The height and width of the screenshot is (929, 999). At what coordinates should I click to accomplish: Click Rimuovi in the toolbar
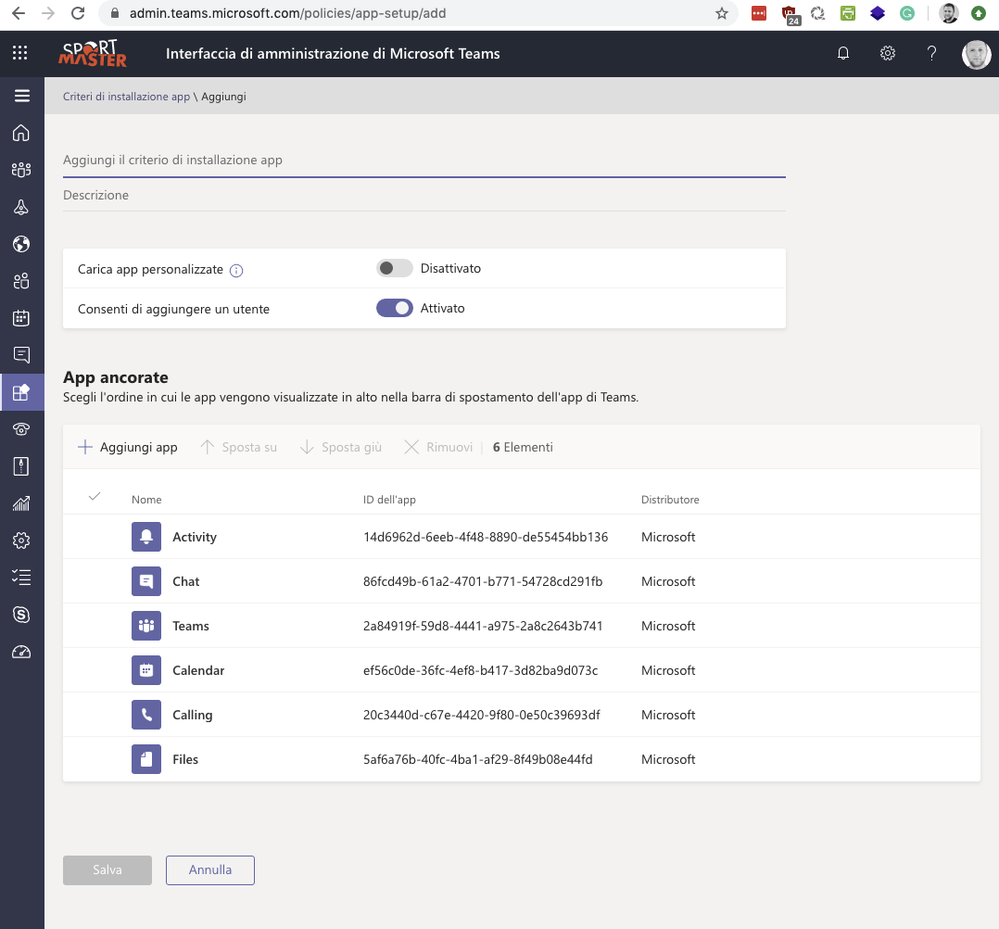pyautogui.click(x=438, y=447)
